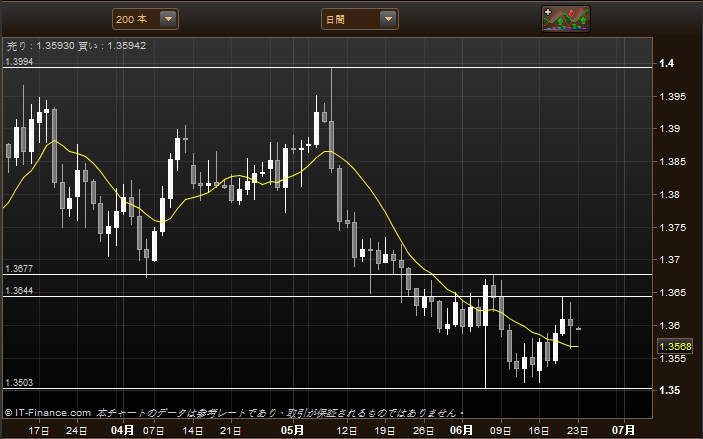The width and height of the screenshot is (703, 439).
Task: Click the arrow on the 日間 selector
Action: 388,19
